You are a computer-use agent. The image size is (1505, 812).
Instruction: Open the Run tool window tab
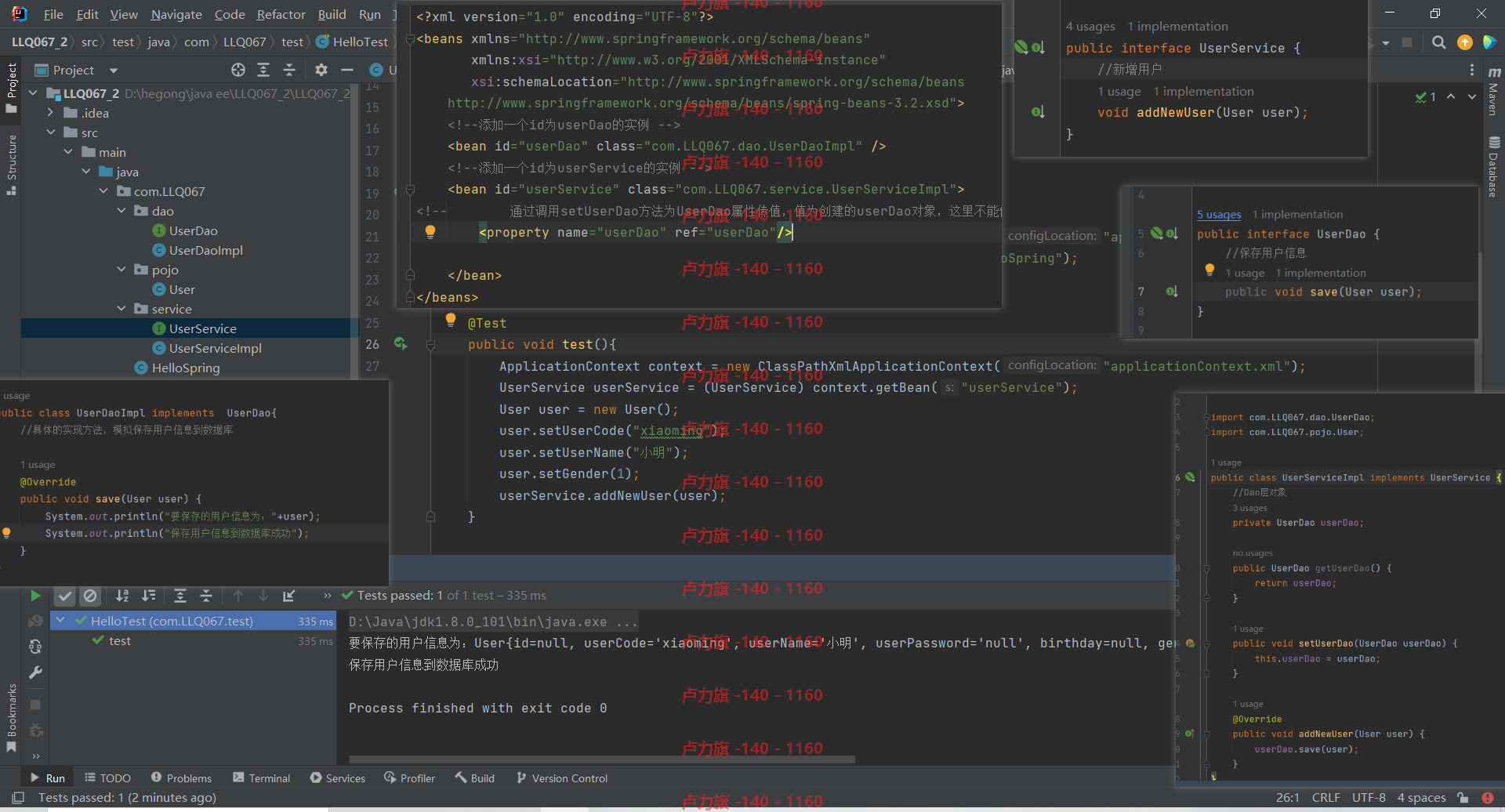coord(47,778)
